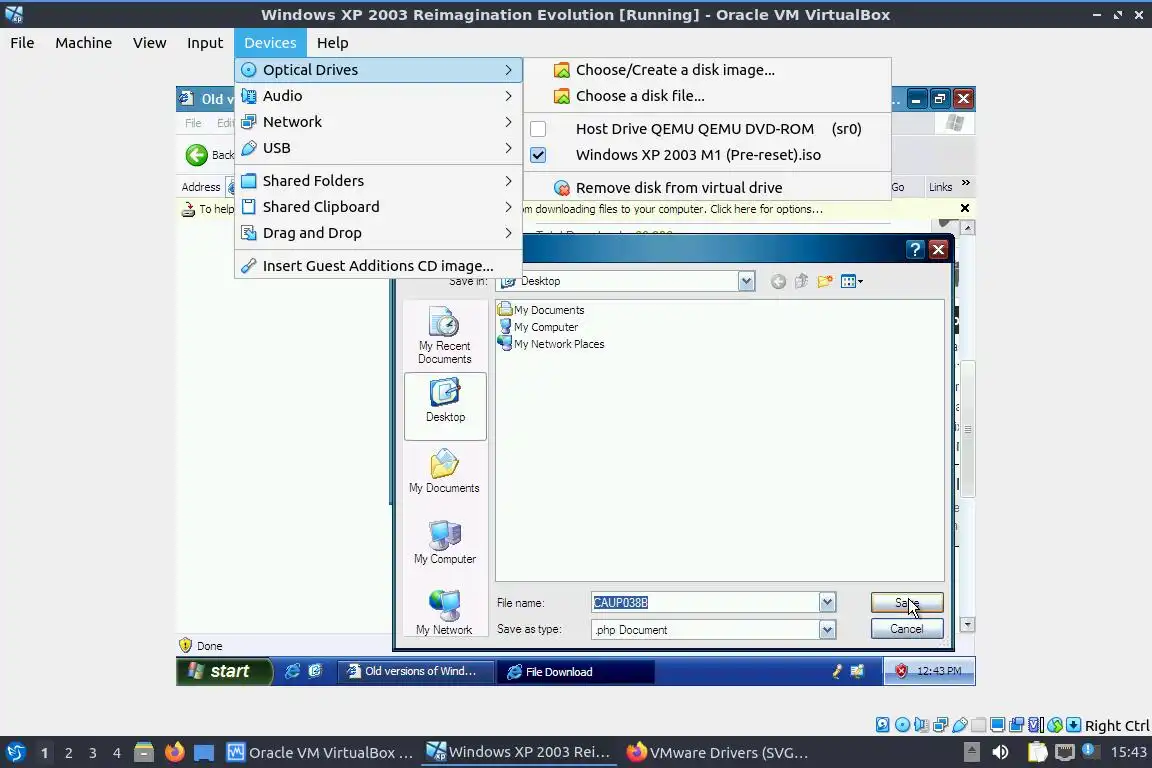
Task: Click the host volume speaker icon
Action: [1000, 752]
